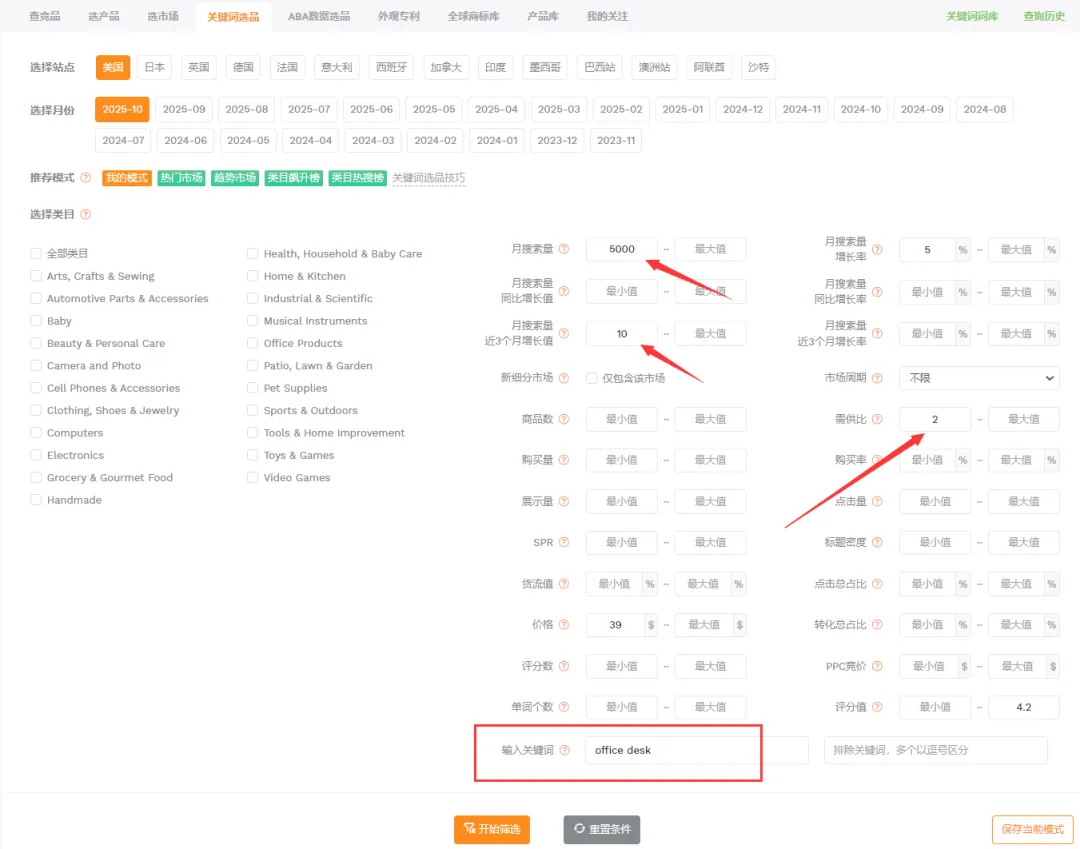The width and height of the screenshot is (1080, 849).
Task: Check Electronics category
Action: (x=36, y=454)
